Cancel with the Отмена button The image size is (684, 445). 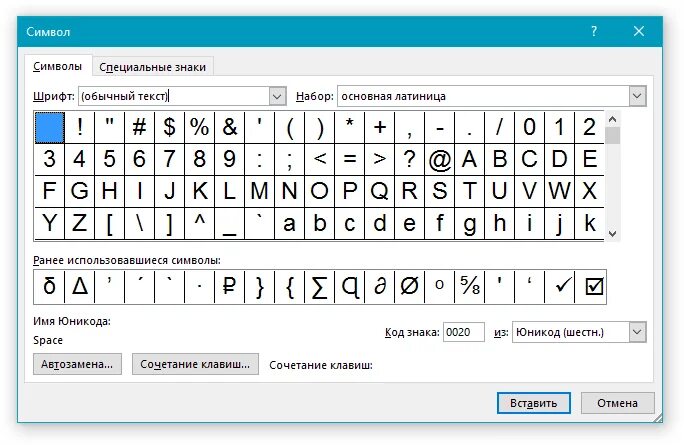click(x=617, y=403)
